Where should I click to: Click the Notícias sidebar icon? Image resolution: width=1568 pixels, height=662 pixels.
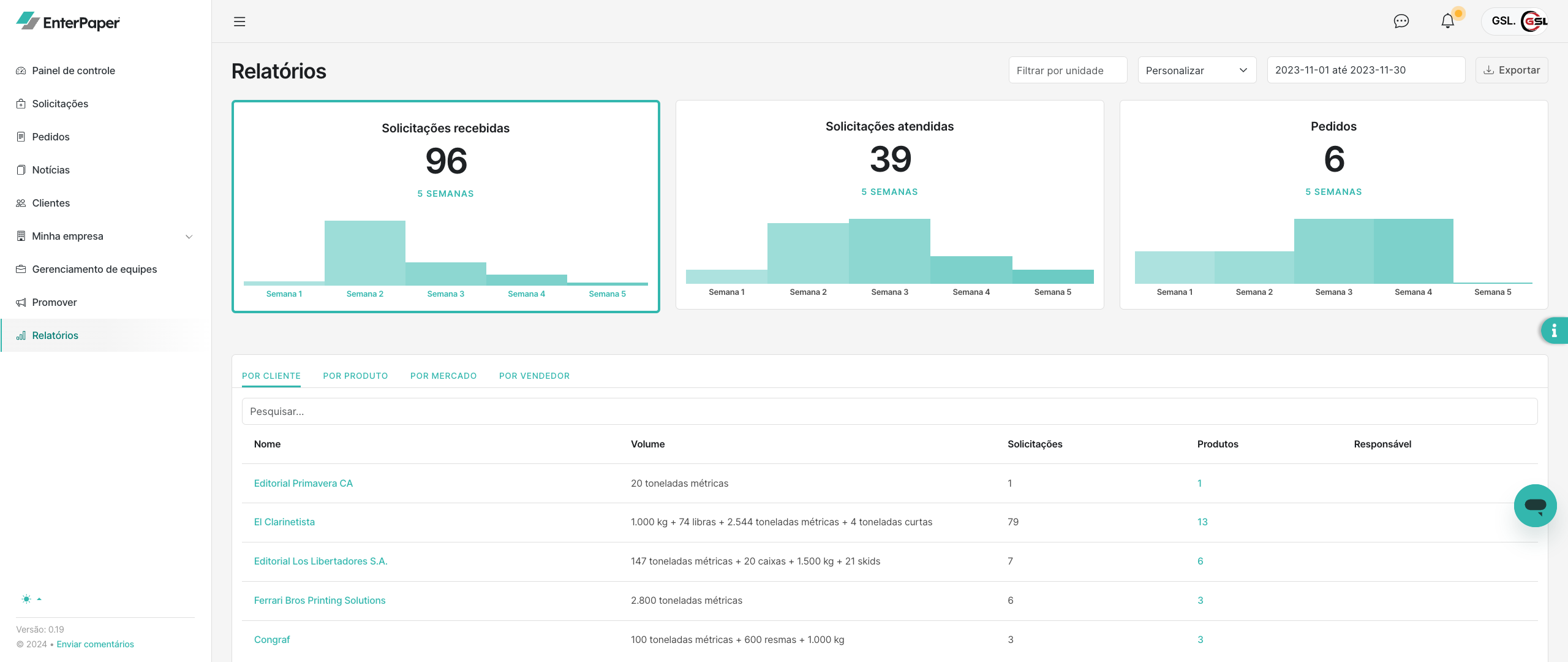coord(21,170)
